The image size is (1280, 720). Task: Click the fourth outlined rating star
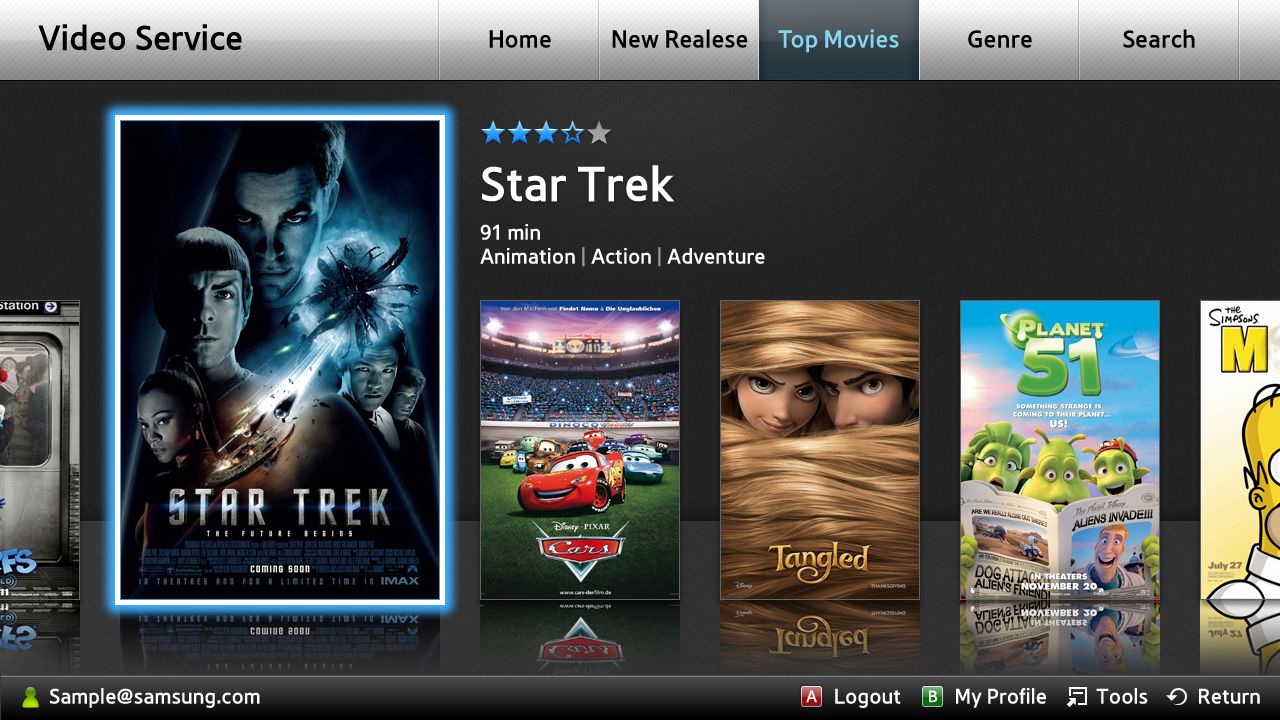pyautogui.click(x=572, y=133)
